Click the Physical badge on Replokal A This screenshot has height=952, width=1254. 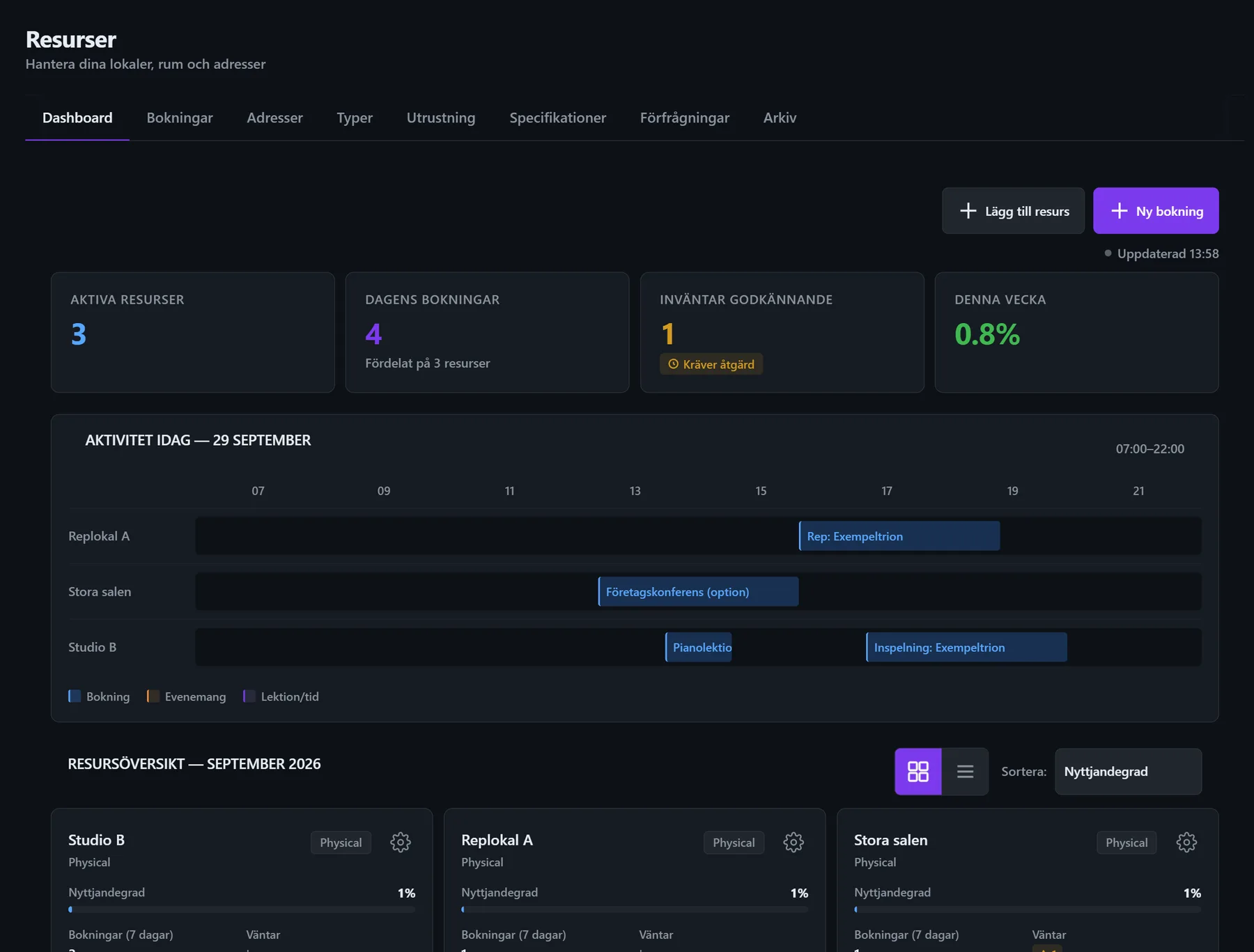pyautogui.click(x=734, y=843)
